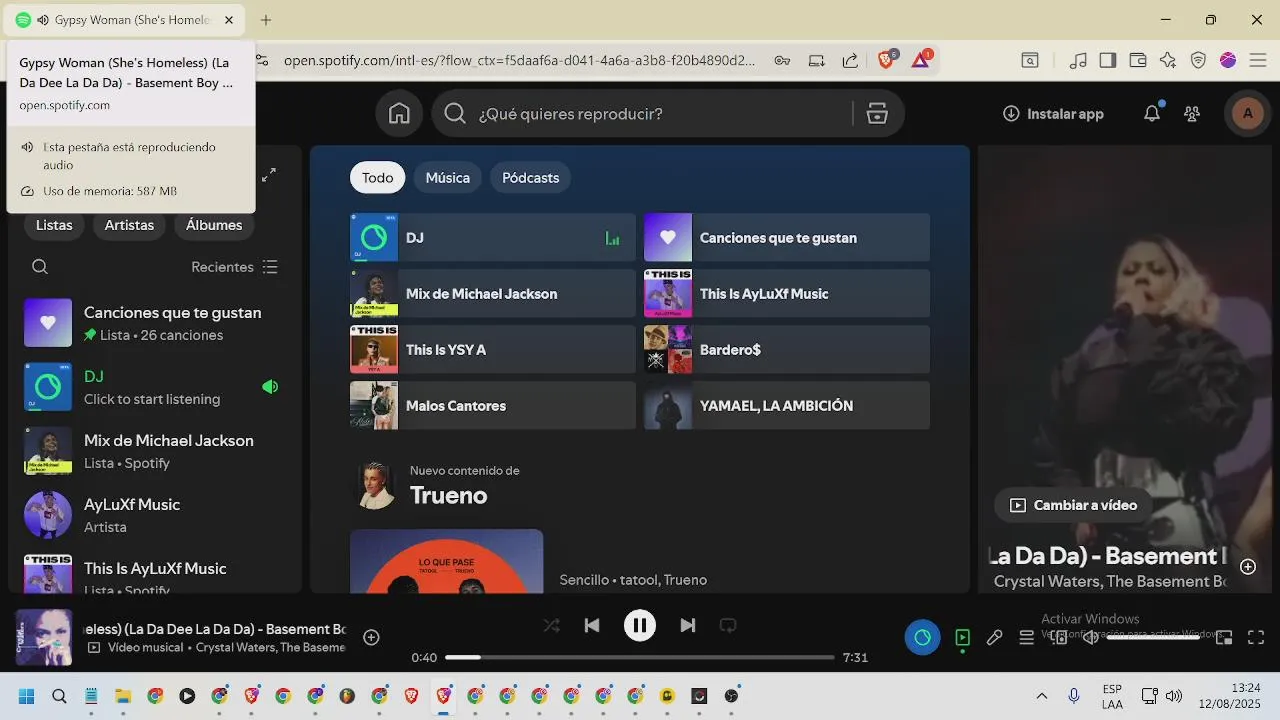Open Brave Shields lion icon

[886, 60]
